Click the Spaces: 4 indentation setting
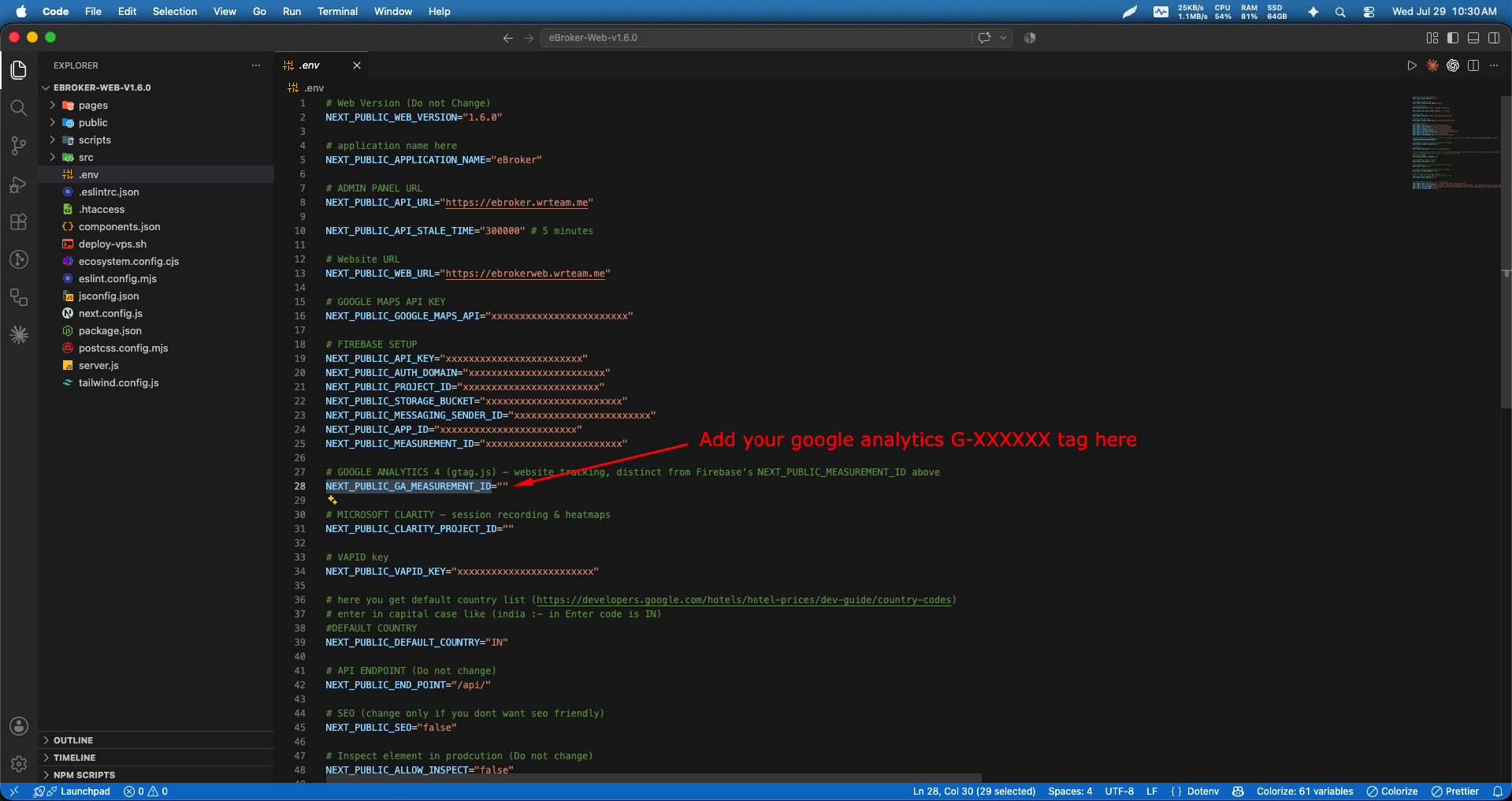 pyautogui.click(x=1070, y=792)
